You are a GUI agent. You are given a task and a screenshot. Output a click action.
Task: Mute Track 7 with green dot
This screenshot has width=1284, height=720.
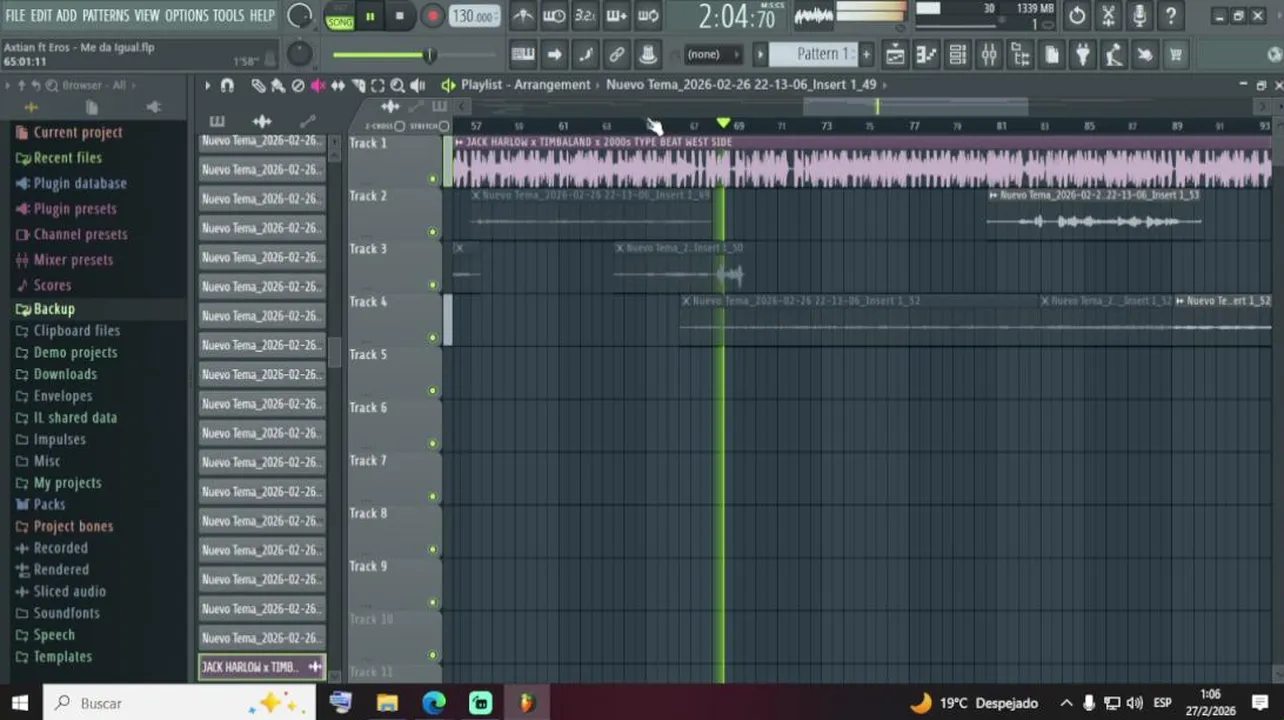(x=433, y=497)
